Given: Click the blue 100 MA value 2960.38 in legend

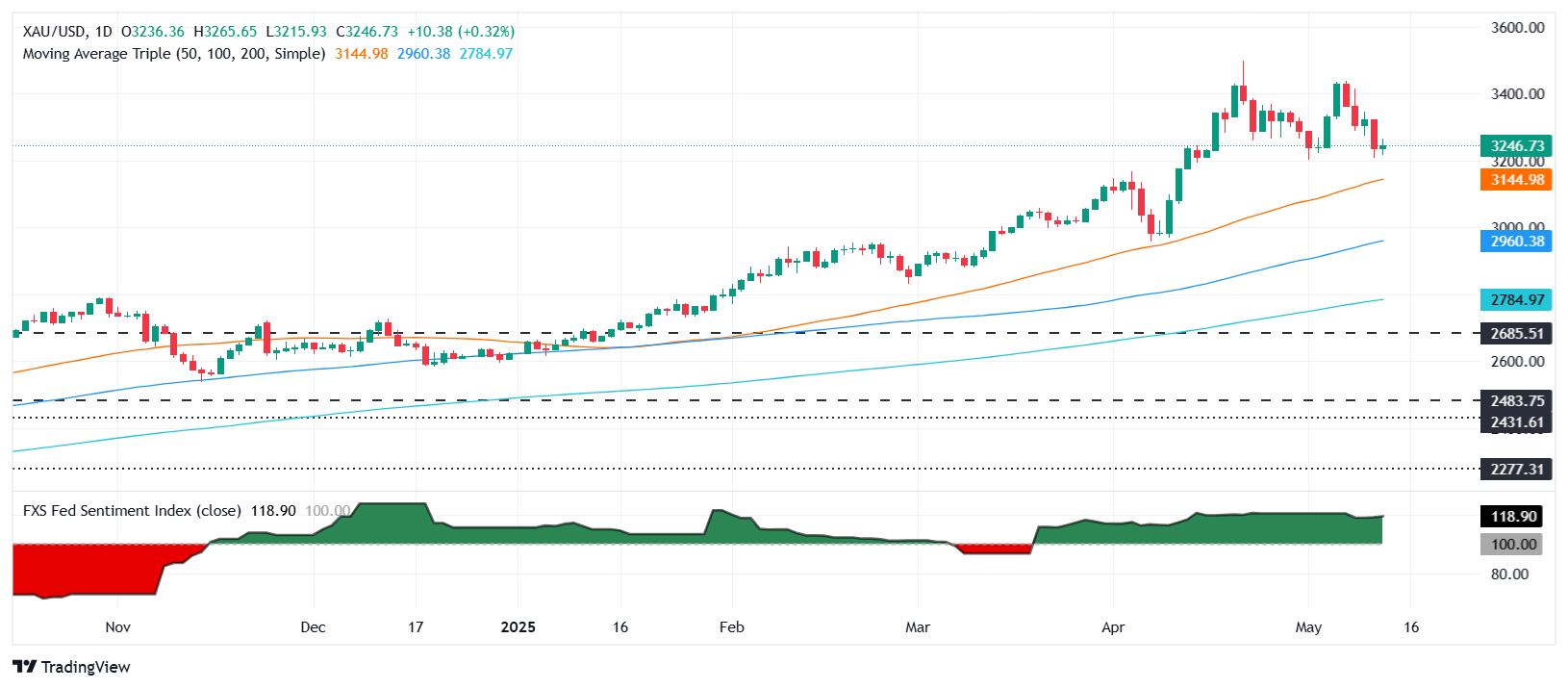Looking at the screenshot, I should pos(423,54).
